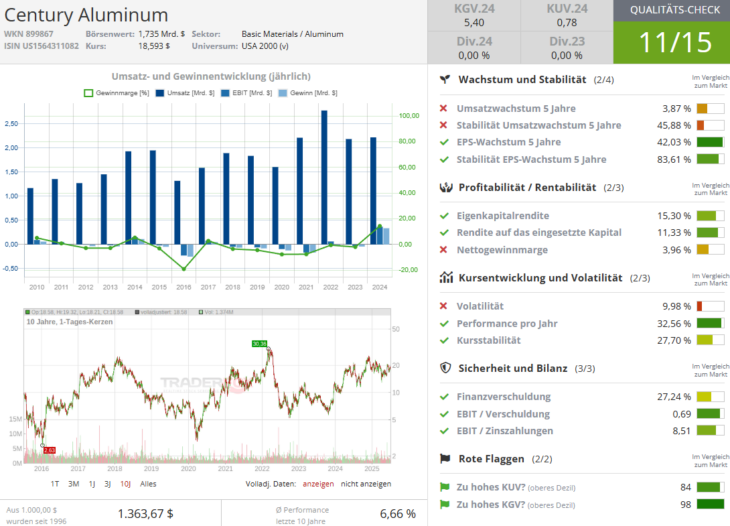Click the Div.23 value box

(x=567, y=48)
